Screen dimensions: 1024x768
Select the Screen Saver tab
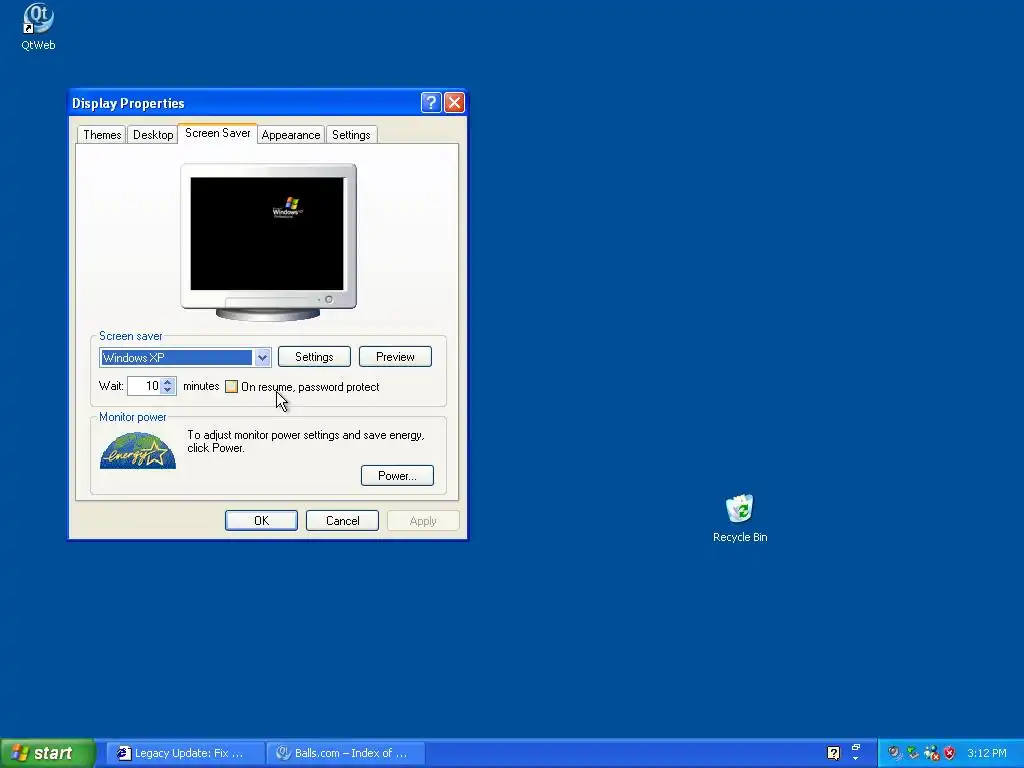(217, 133)
